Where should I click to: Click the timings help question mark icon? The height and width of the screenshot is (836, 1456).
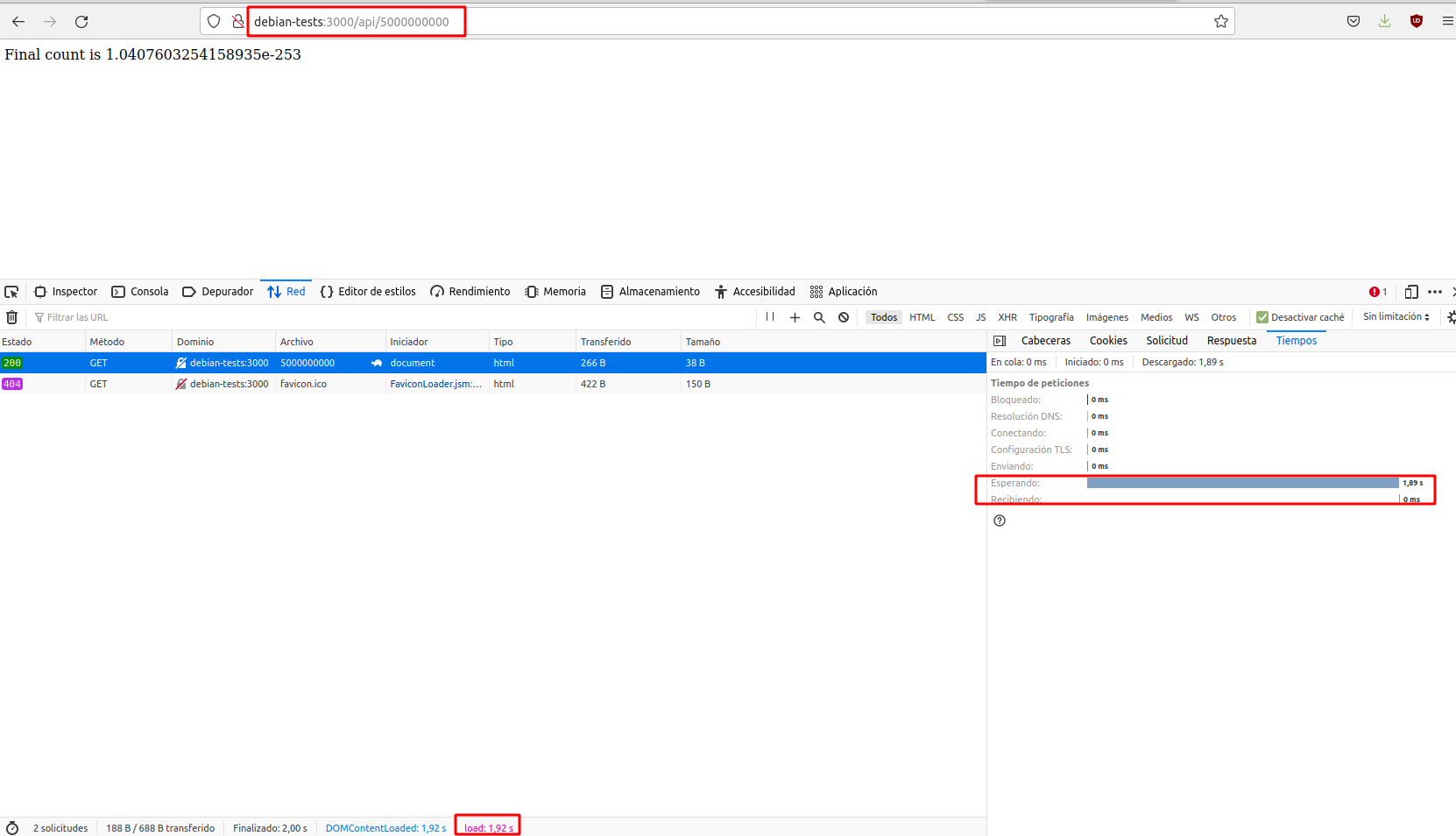point(1000,521)
